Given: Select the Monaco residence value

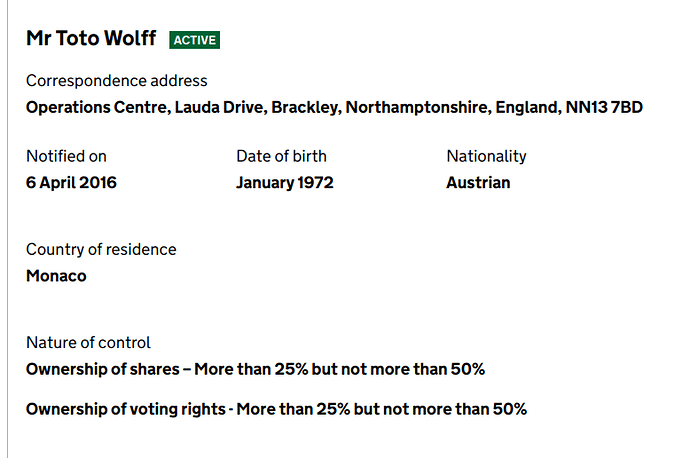Looking at the screenshot, I should coord(56,276).
